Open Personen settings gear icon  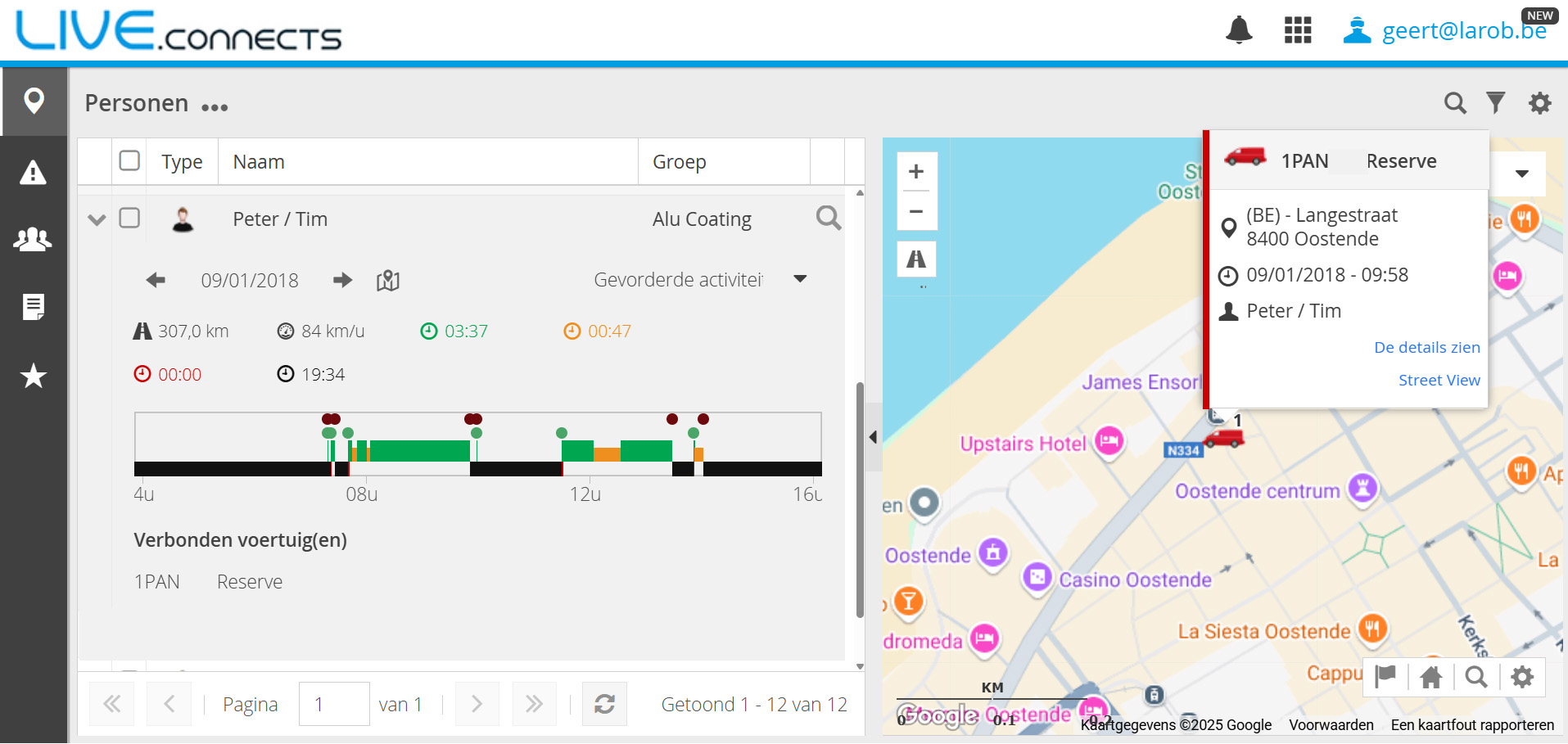click(1540, 103)
